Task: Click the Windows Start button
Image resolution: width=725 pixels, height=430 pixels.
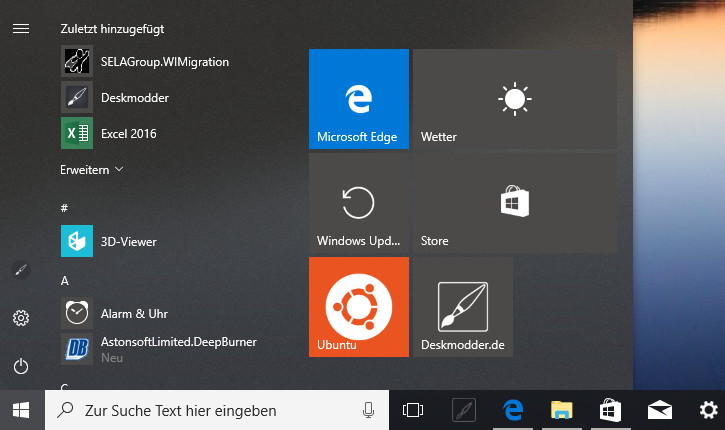Action: (x=21, y=410)
